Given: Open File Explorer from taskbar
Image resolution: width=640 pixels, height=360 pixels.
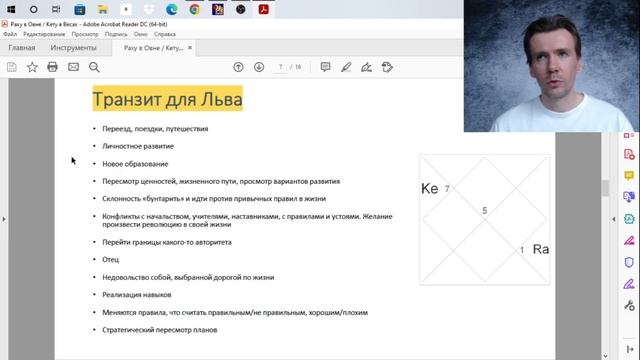Looking at the screenshot, I should [102, 9].
